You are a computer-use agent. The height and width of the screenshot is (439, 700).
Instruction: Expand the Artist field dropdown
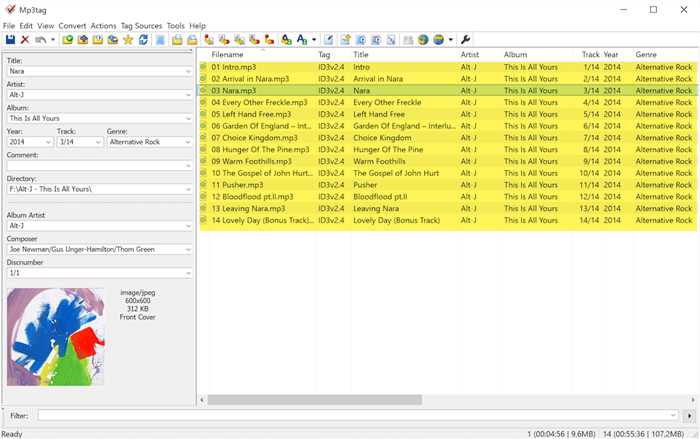[188, 95]
